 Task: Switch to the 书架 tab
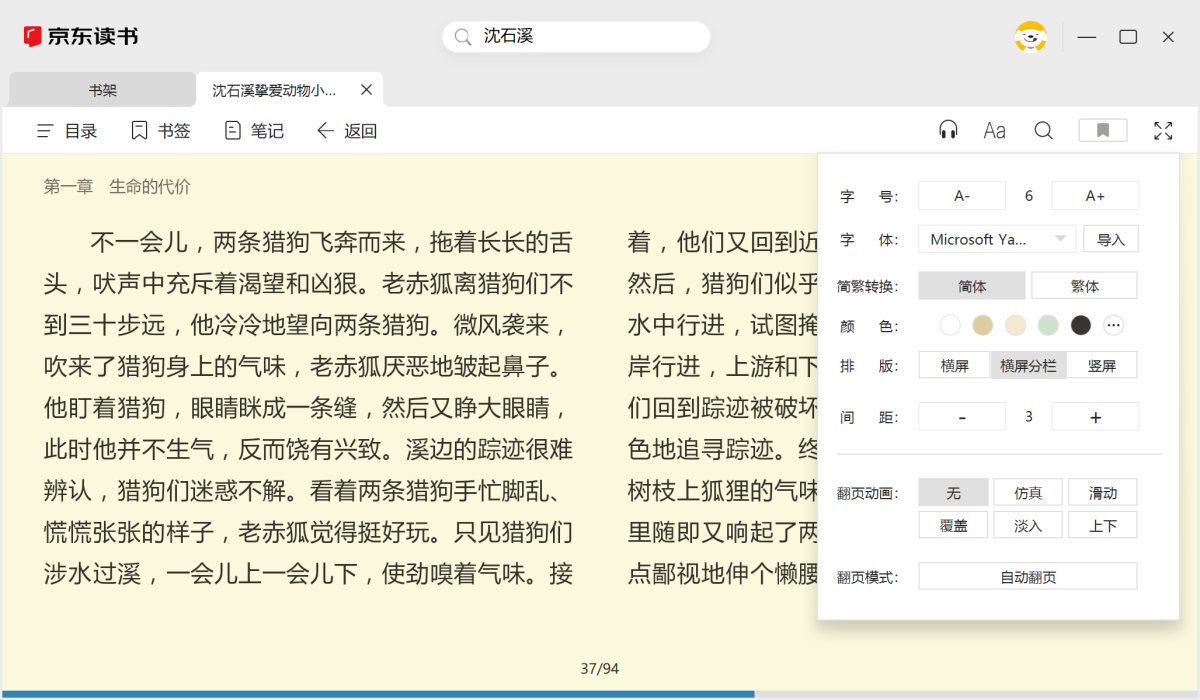tap(102, 90)
